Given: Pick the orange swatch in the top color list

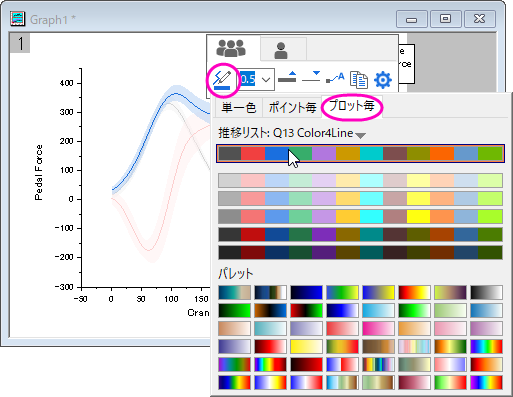Looking at the screenshot, I should pos(442,154).
